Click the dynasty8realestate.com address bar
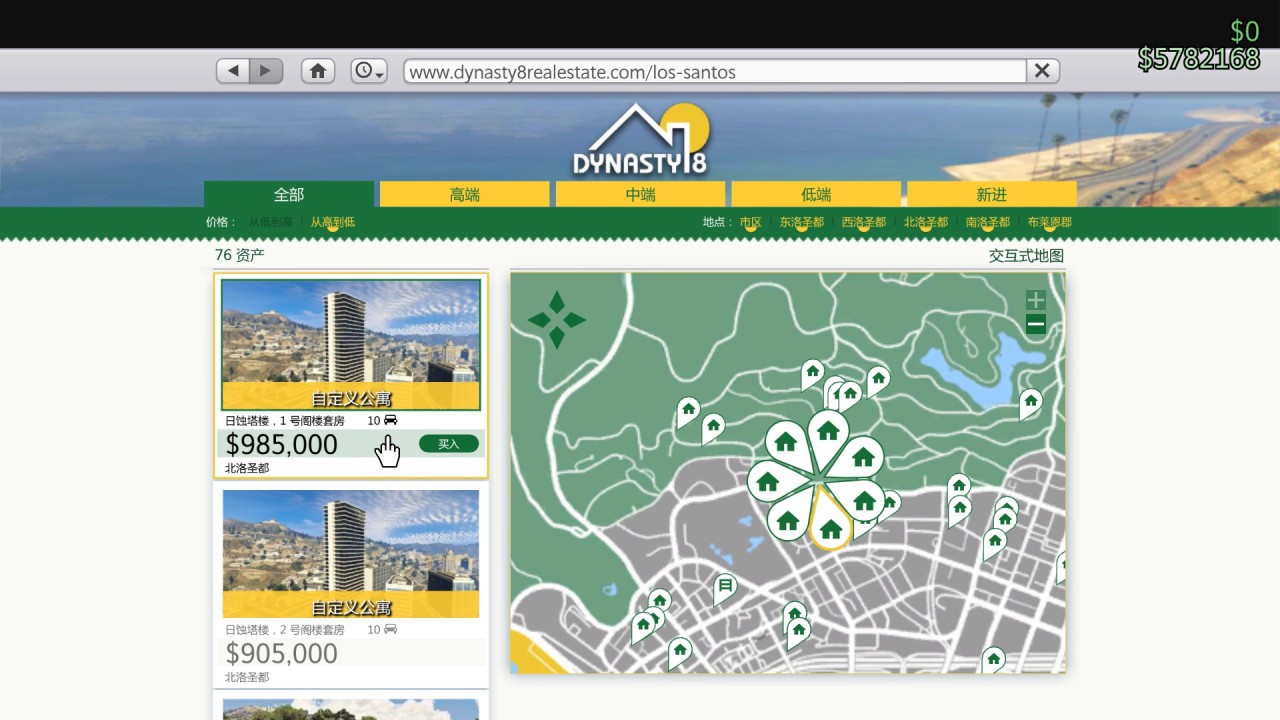Viewport: 1280px width, 720px height. pyautogui.click(x=715, y=72)
